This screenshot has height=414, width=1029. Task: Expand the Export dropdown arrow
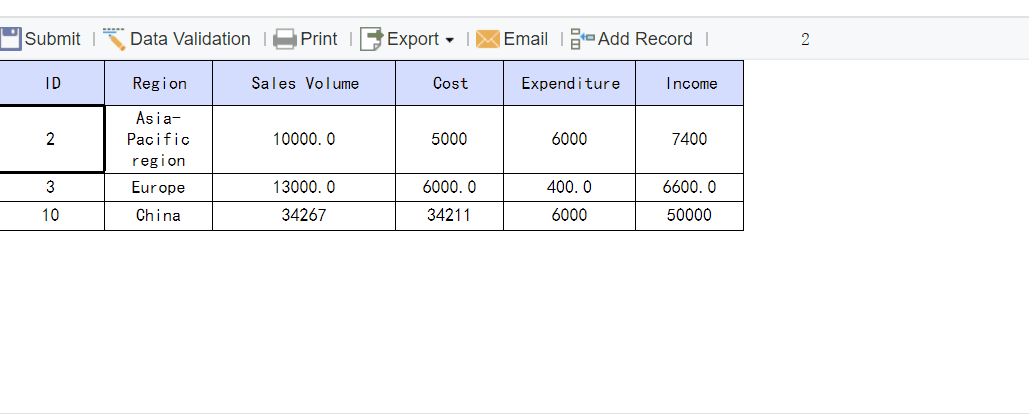tap(449, 40)
